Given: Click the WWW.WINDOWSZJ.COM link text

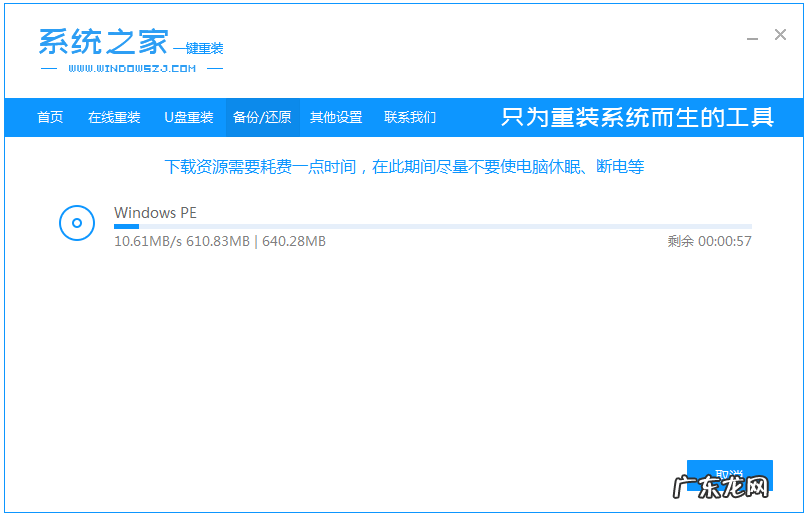Looking at the screenshot, I should [x=132, y=68].
